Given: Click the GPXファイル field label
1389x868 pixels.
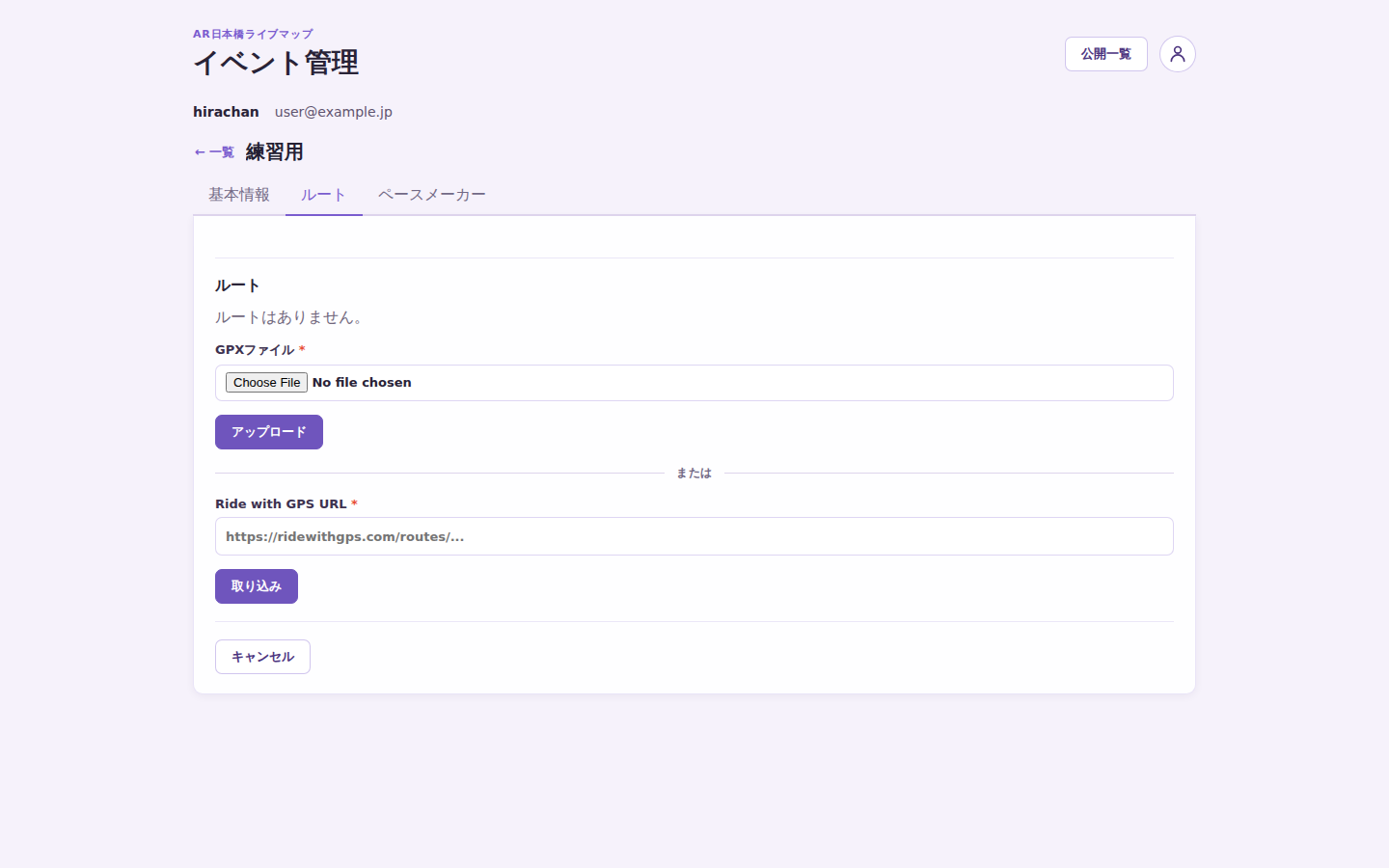Looking at the screenshot, I should (x=255, y=350).
